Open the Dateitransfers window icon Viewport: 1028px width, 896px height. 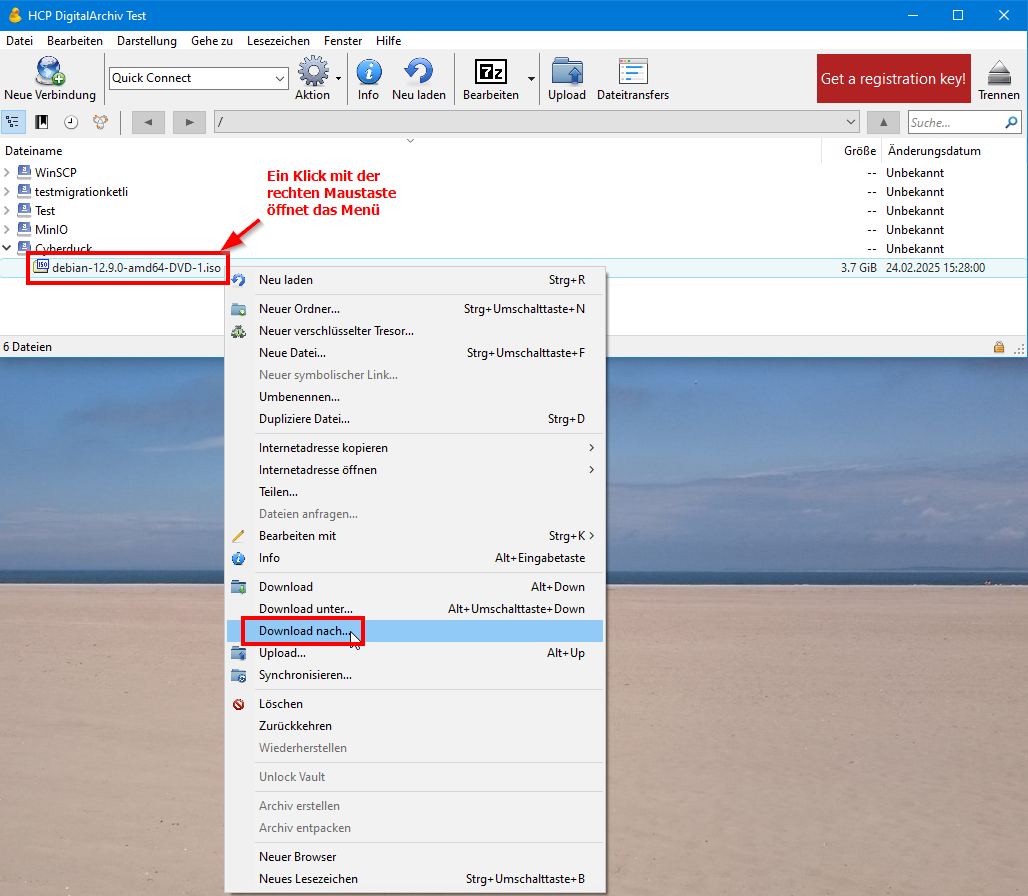point(632,72)
